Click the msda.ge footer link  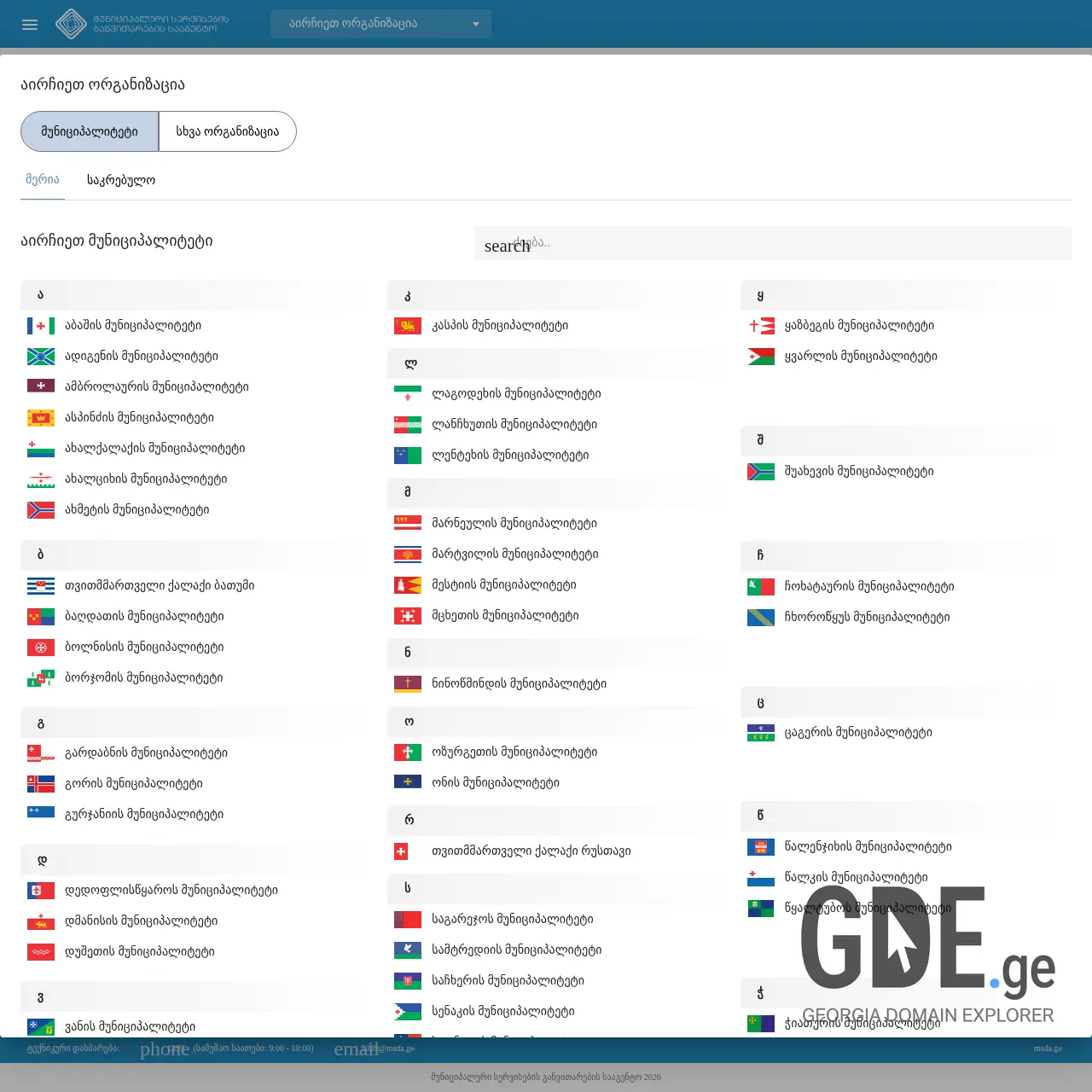(1048, 1048)
